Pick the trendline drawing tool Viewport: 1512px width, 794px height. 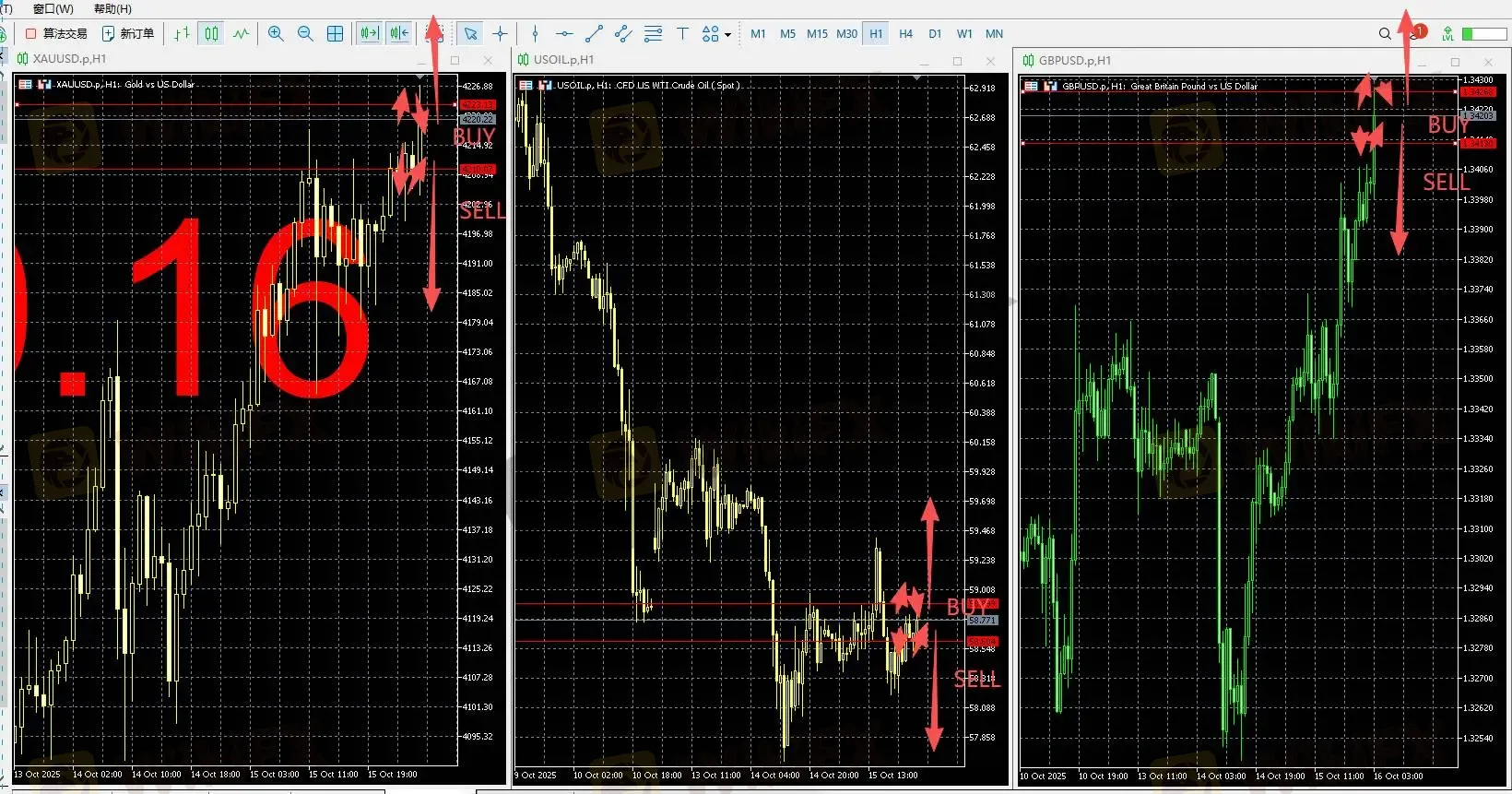pyautogui.click(x=594, y=34)
